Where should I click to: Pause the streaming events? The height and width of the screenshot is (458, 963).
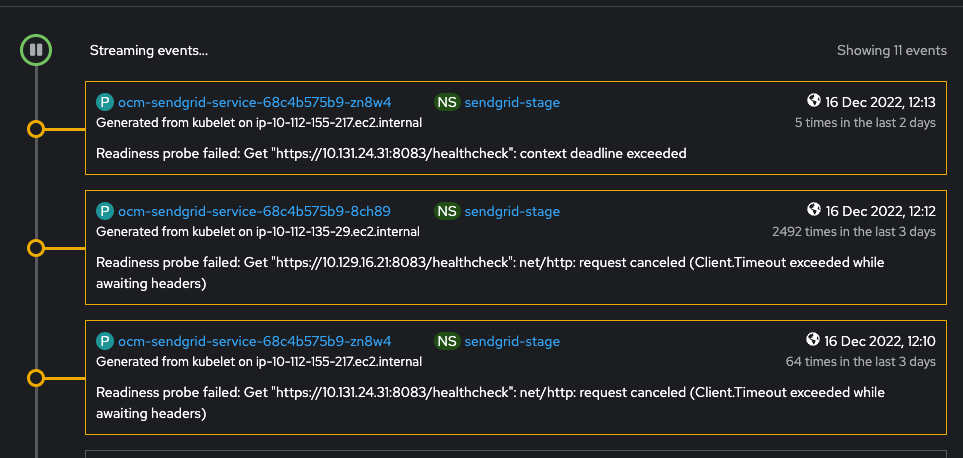pos(36,49)
